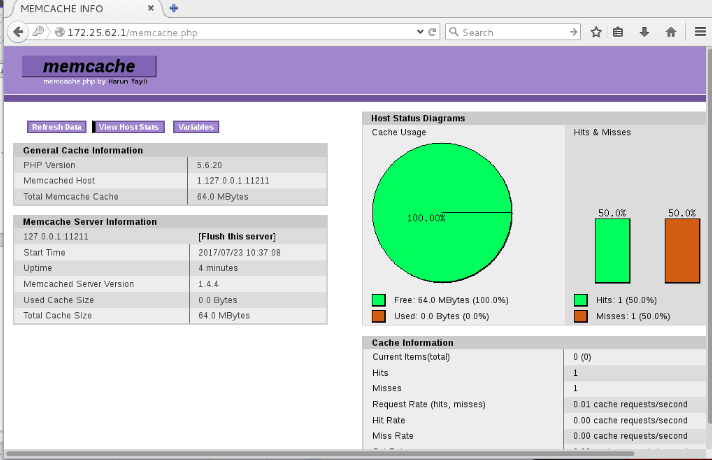
Task: Open the hamburger menu
Action: point(700,32)
